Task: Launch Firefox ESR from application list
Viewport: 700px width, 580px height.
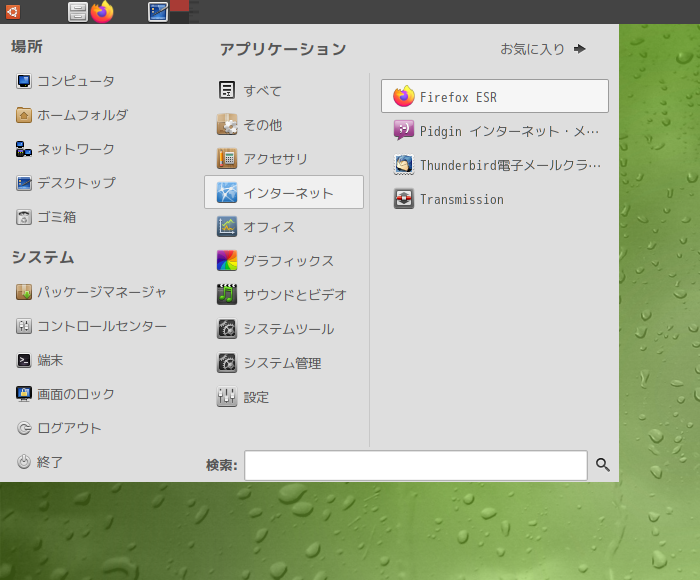Action: pos(495,96)
